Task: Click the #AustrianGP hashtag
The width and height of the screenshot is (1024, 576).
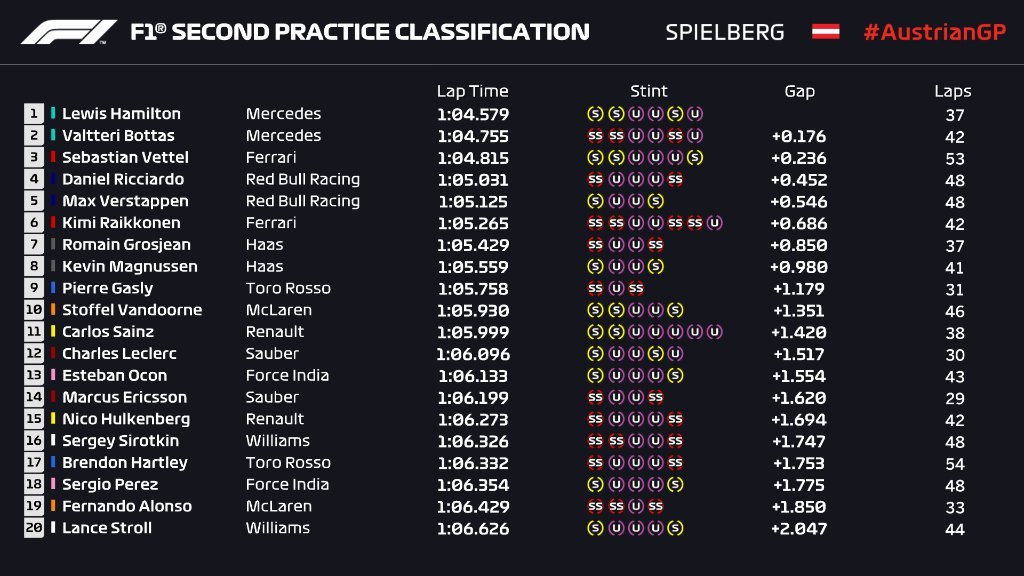Action: click(x=932, y=32)
